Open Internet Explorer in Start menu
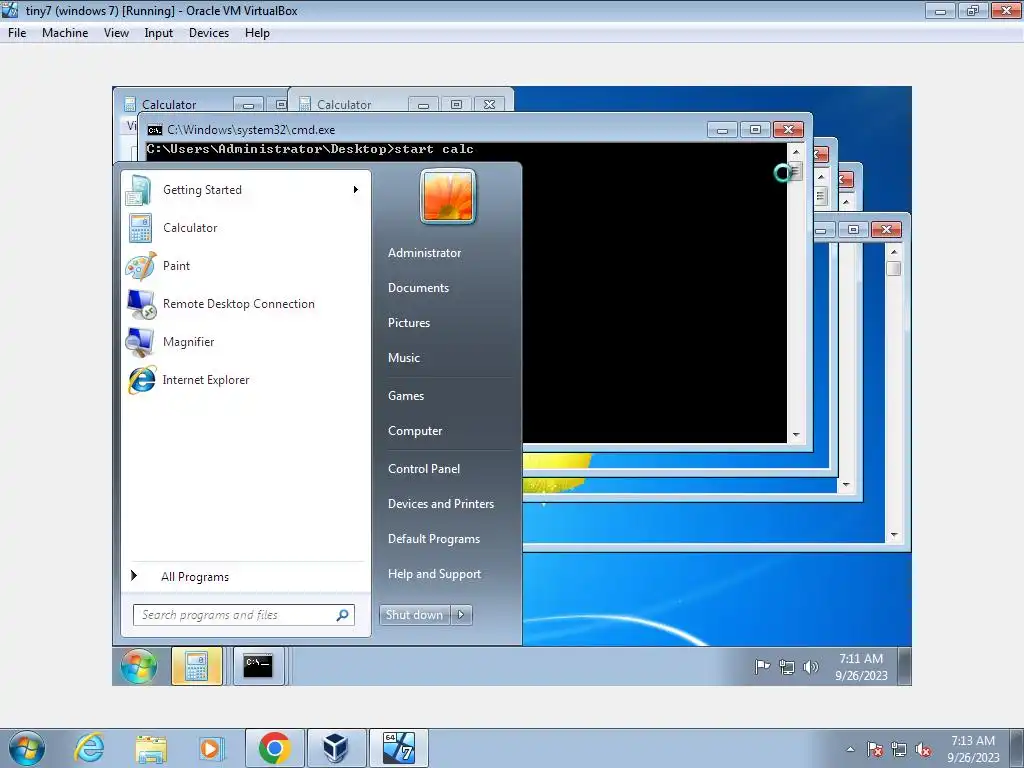Viewport: 1024px width, 768px height. [245, 379]
